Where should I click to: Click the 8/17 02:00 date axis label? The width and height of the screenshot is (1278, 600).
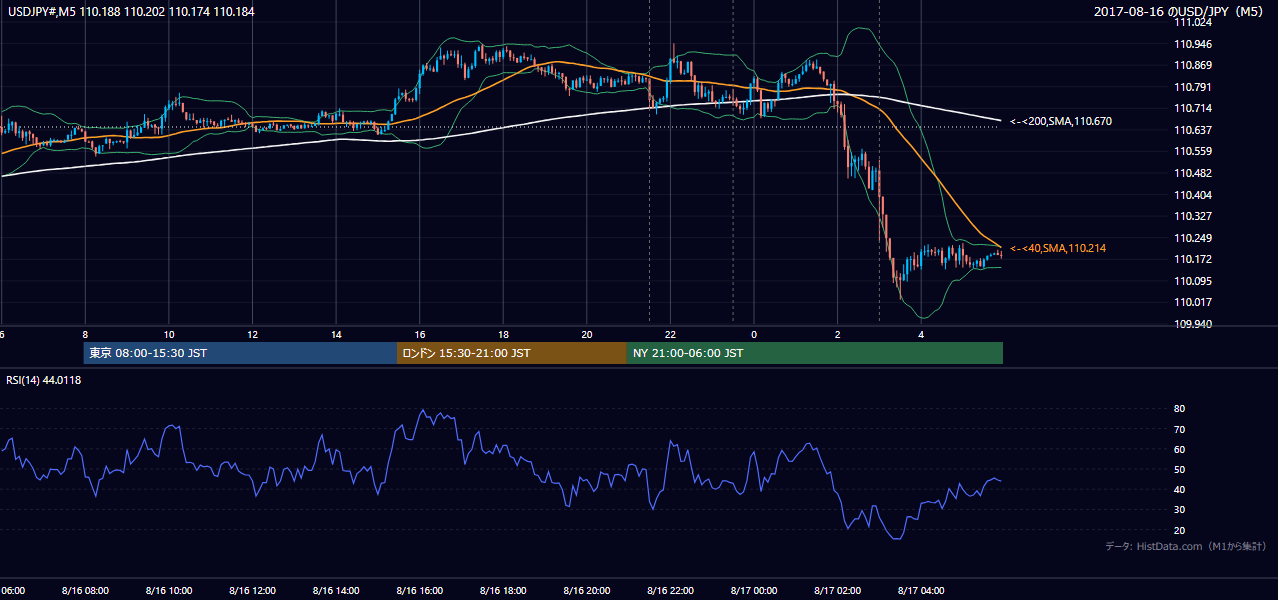tap(838, 591)
